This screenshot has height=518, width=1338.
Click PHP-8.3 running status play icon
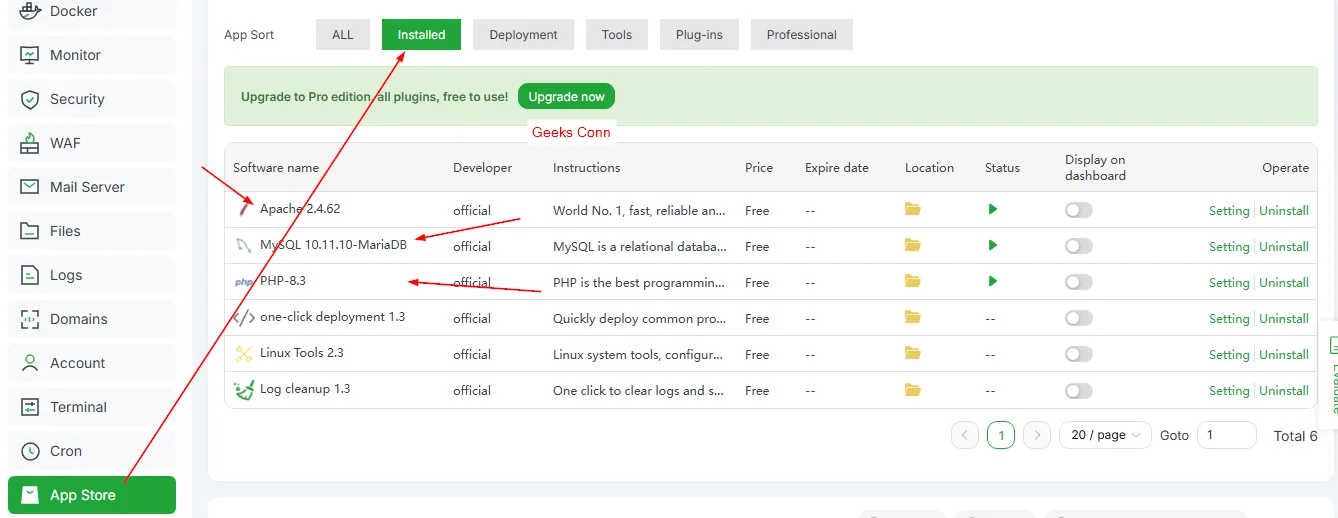[993, 281]
